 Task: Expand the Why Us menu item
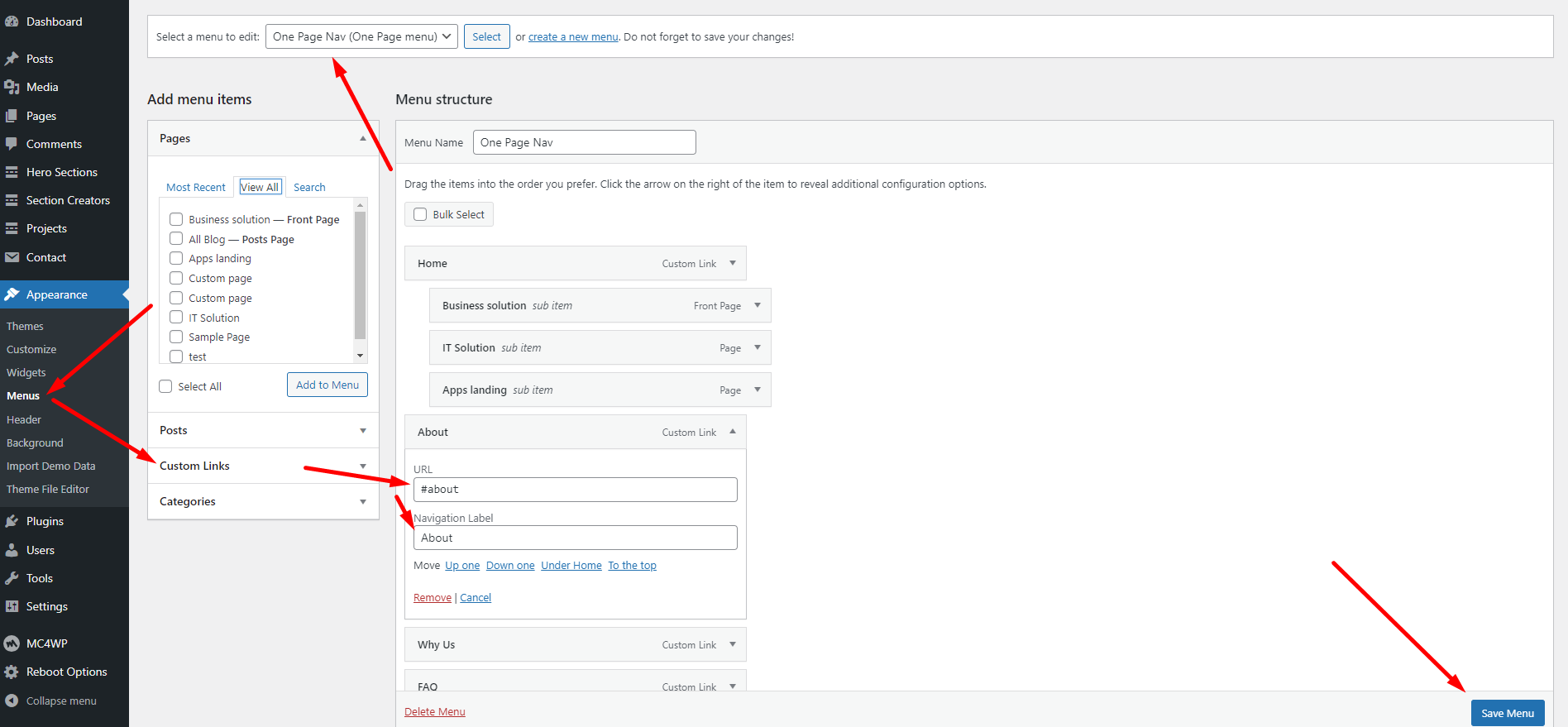[x=733, y=644]
